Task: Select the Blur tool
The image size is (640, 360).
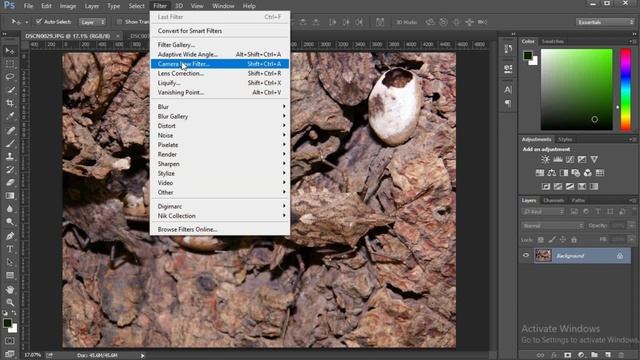Action: point(10,209)
